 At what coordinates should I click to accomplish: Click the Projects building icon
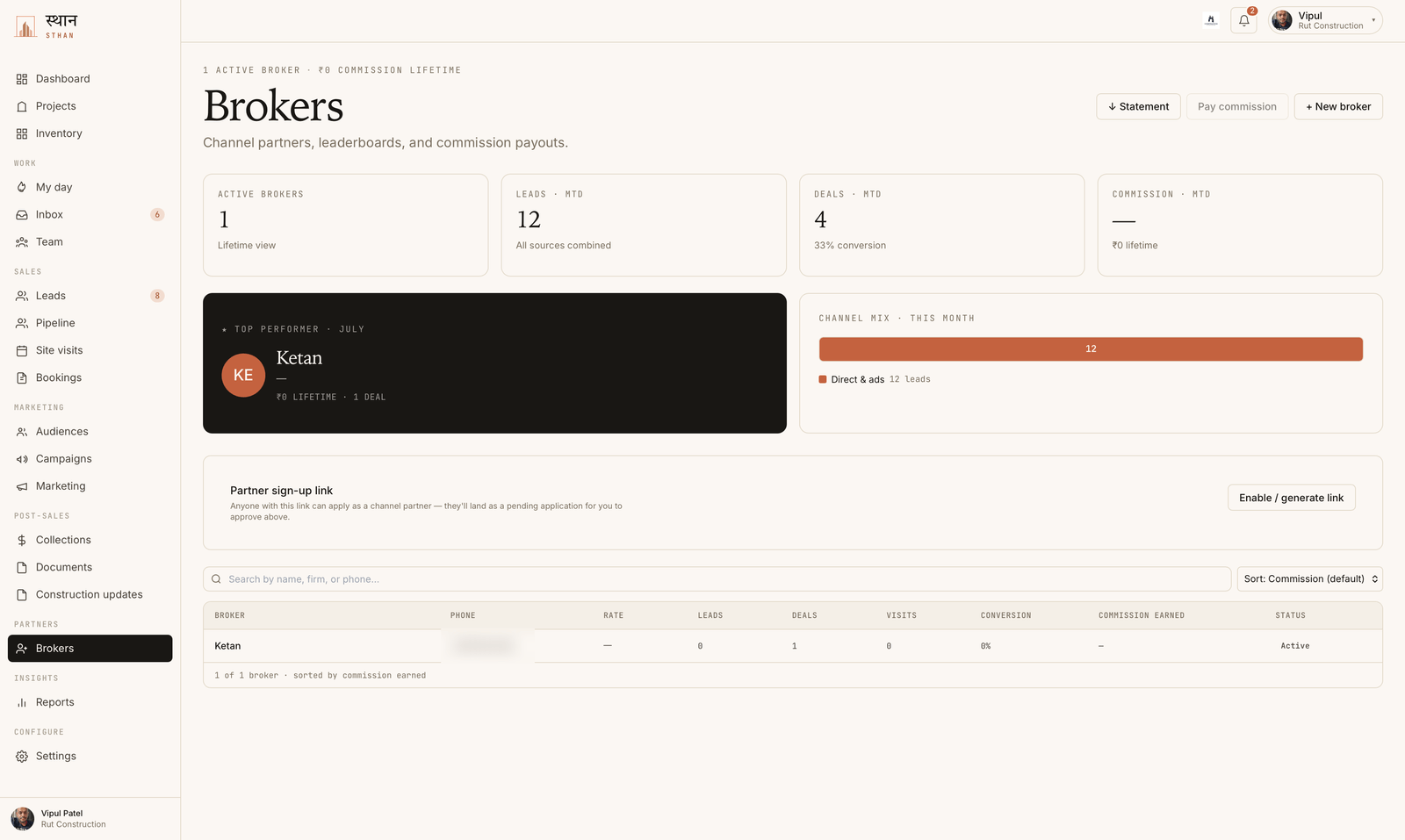click(x=22, y=106)
